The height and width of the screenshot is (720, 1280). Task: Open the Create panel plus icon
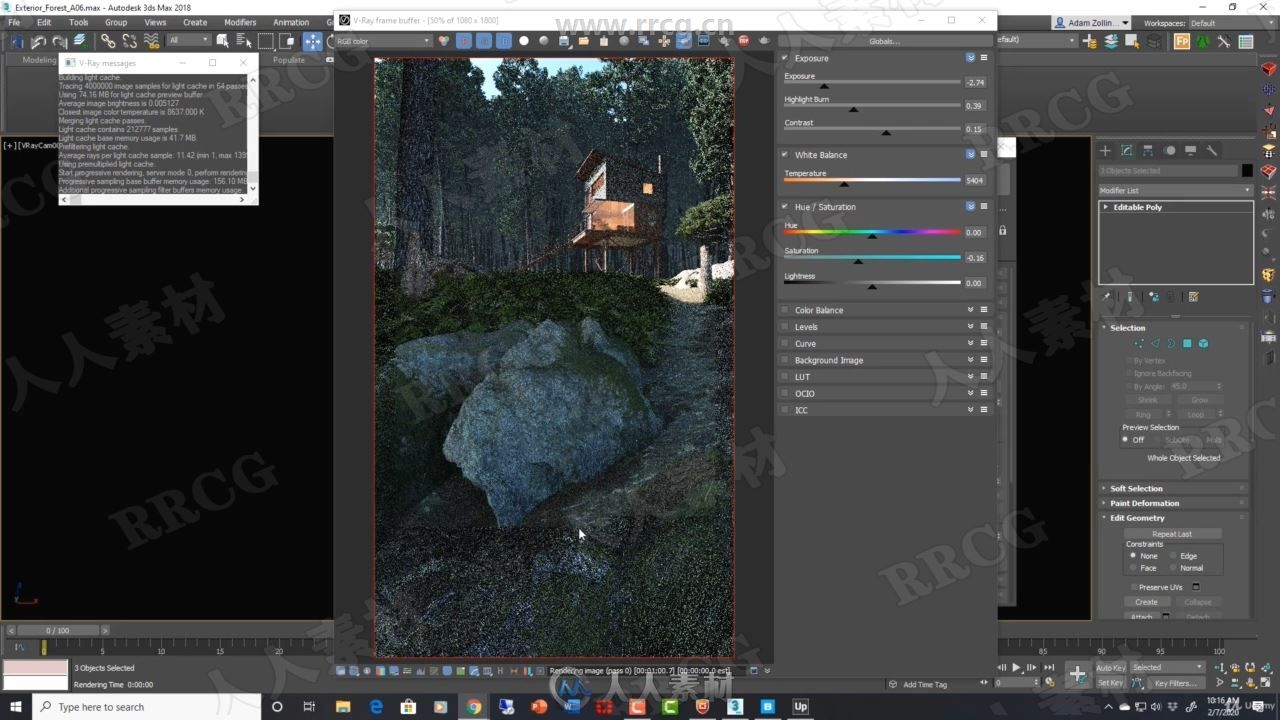pyautogui.click(x=1105, y=150)
